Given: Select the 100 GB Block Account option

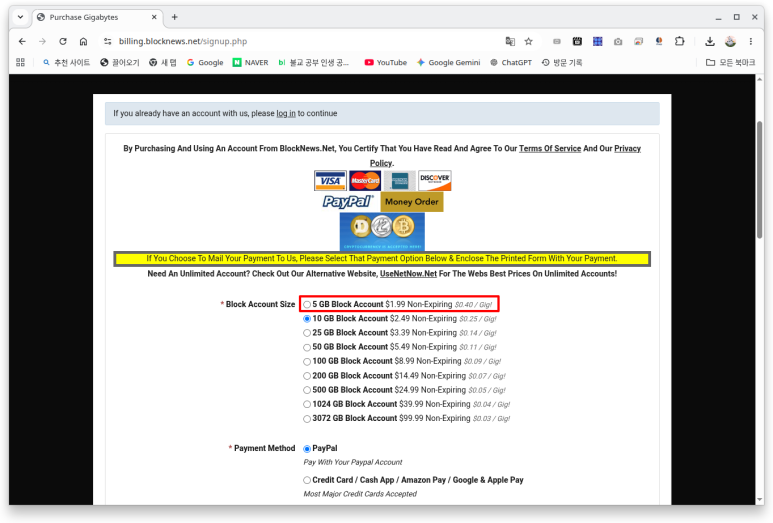Looking at the screenshot, I should 307,362.
